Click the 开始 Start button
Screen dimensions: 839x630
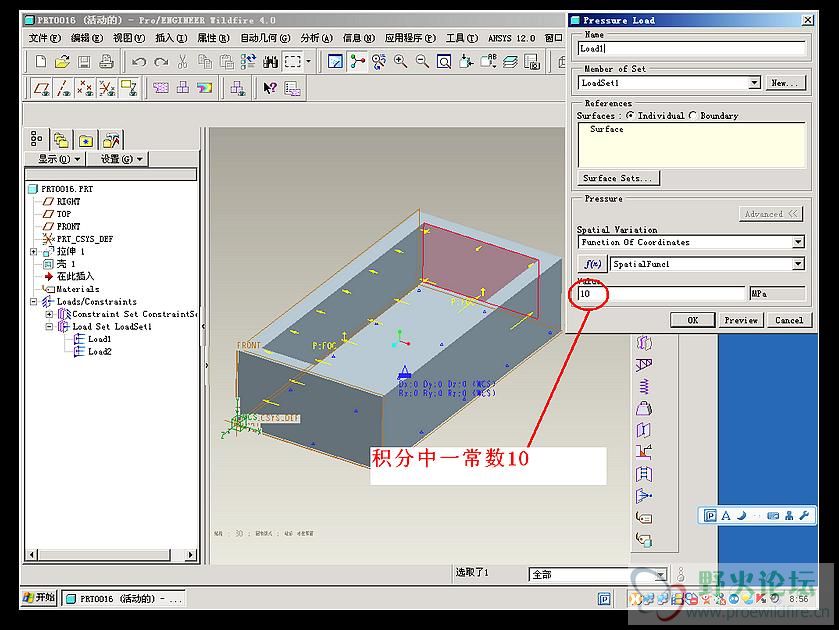click(40, 597)
